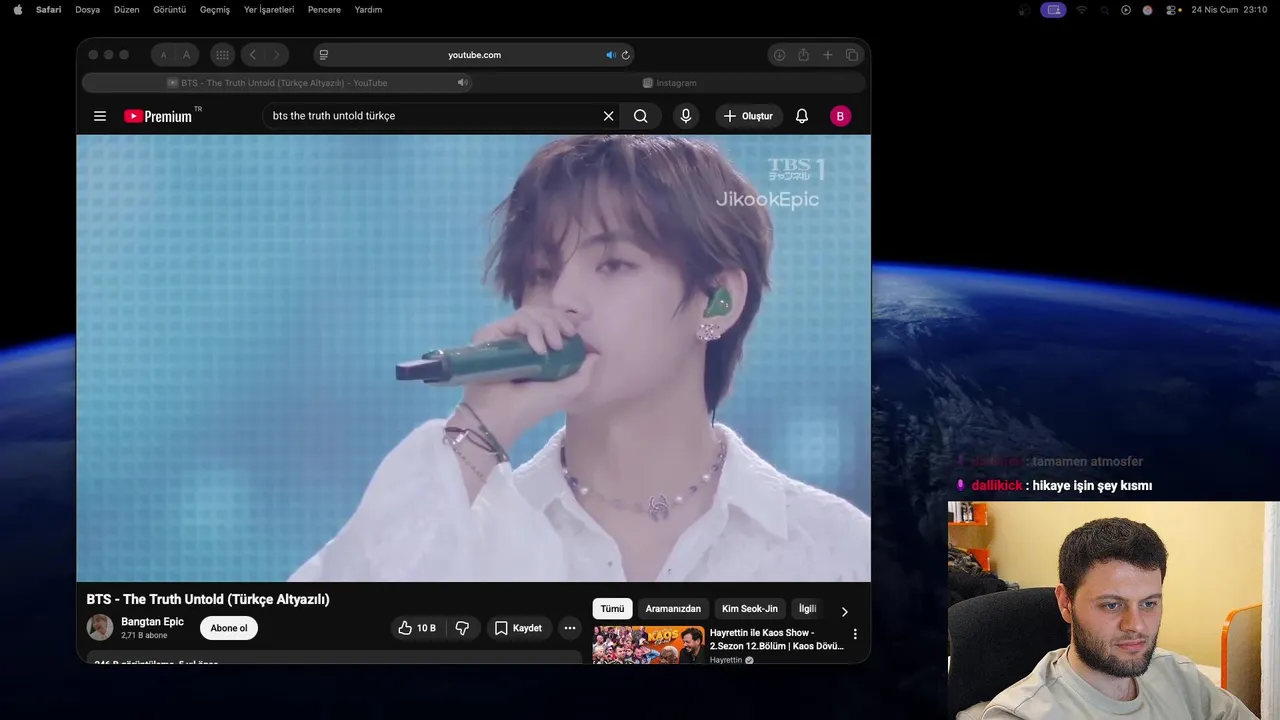Viewport: 1280px width, 720px height.
Task: Dislike the video with thumbs down
Action: [462, 628]
